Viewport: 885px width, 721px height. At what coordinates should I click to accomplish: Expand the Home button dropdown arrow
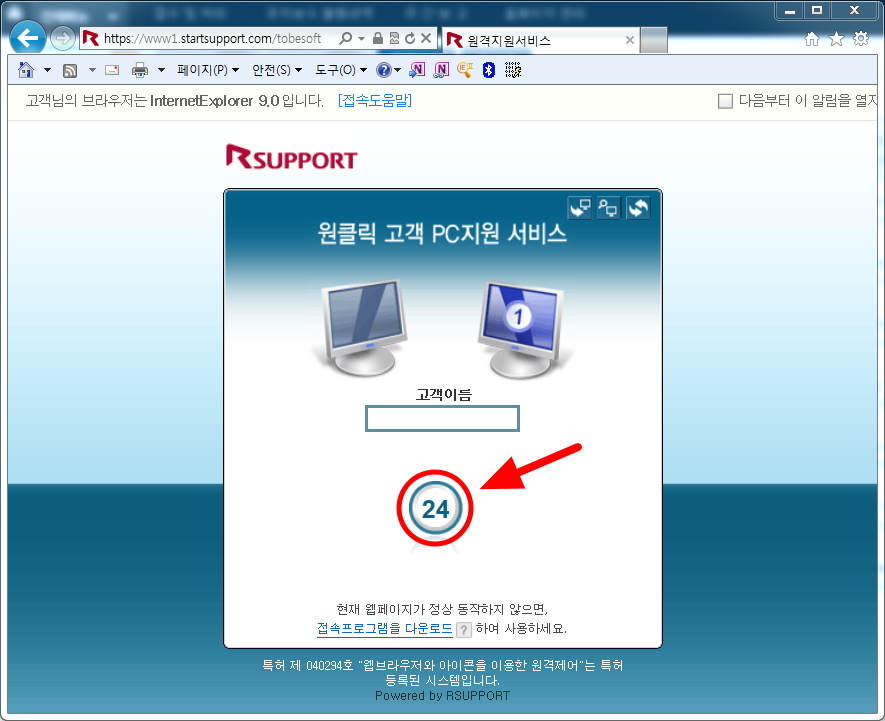click(47, 70)
